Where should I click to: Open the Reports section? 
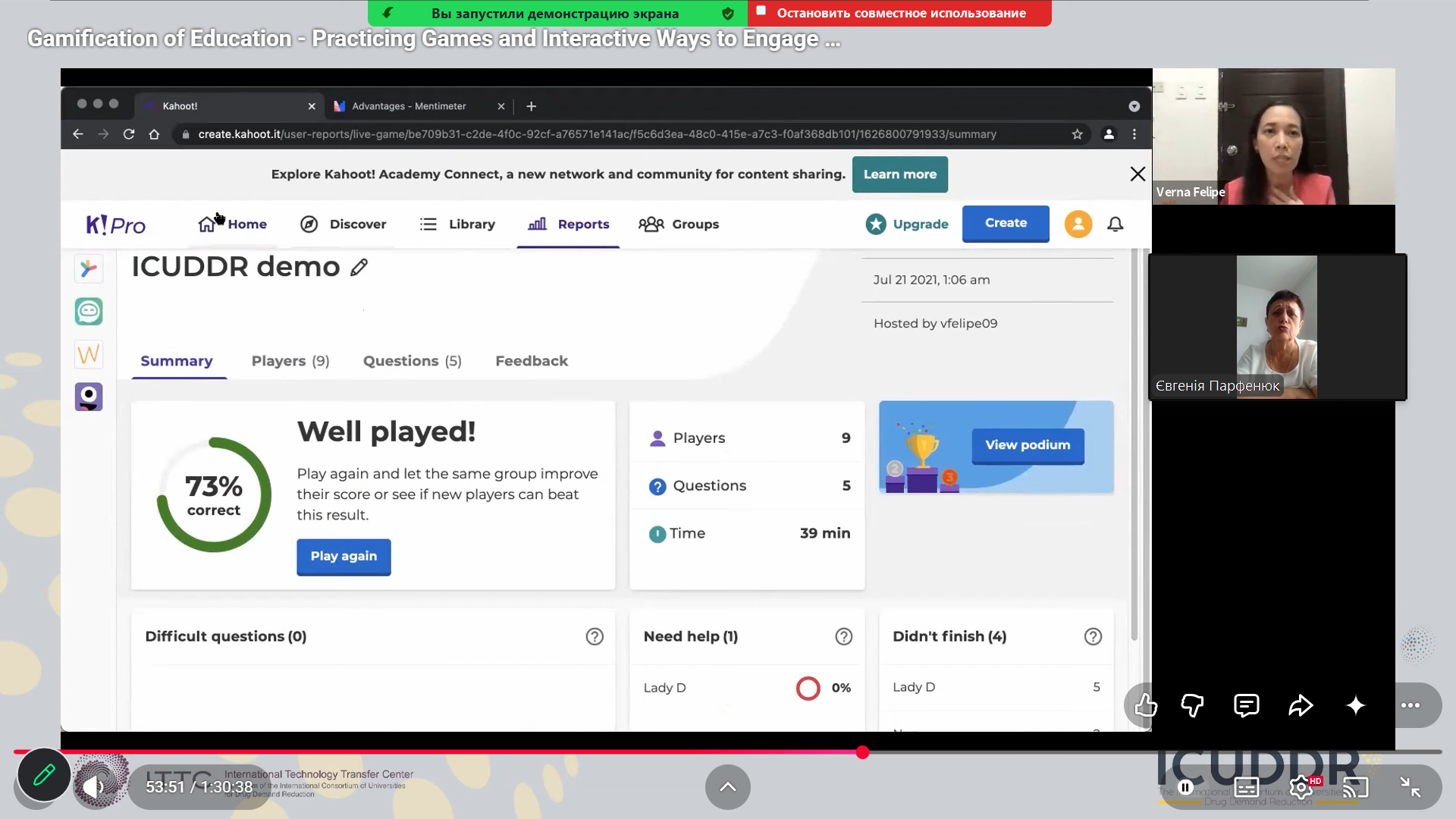pos(569,224)
